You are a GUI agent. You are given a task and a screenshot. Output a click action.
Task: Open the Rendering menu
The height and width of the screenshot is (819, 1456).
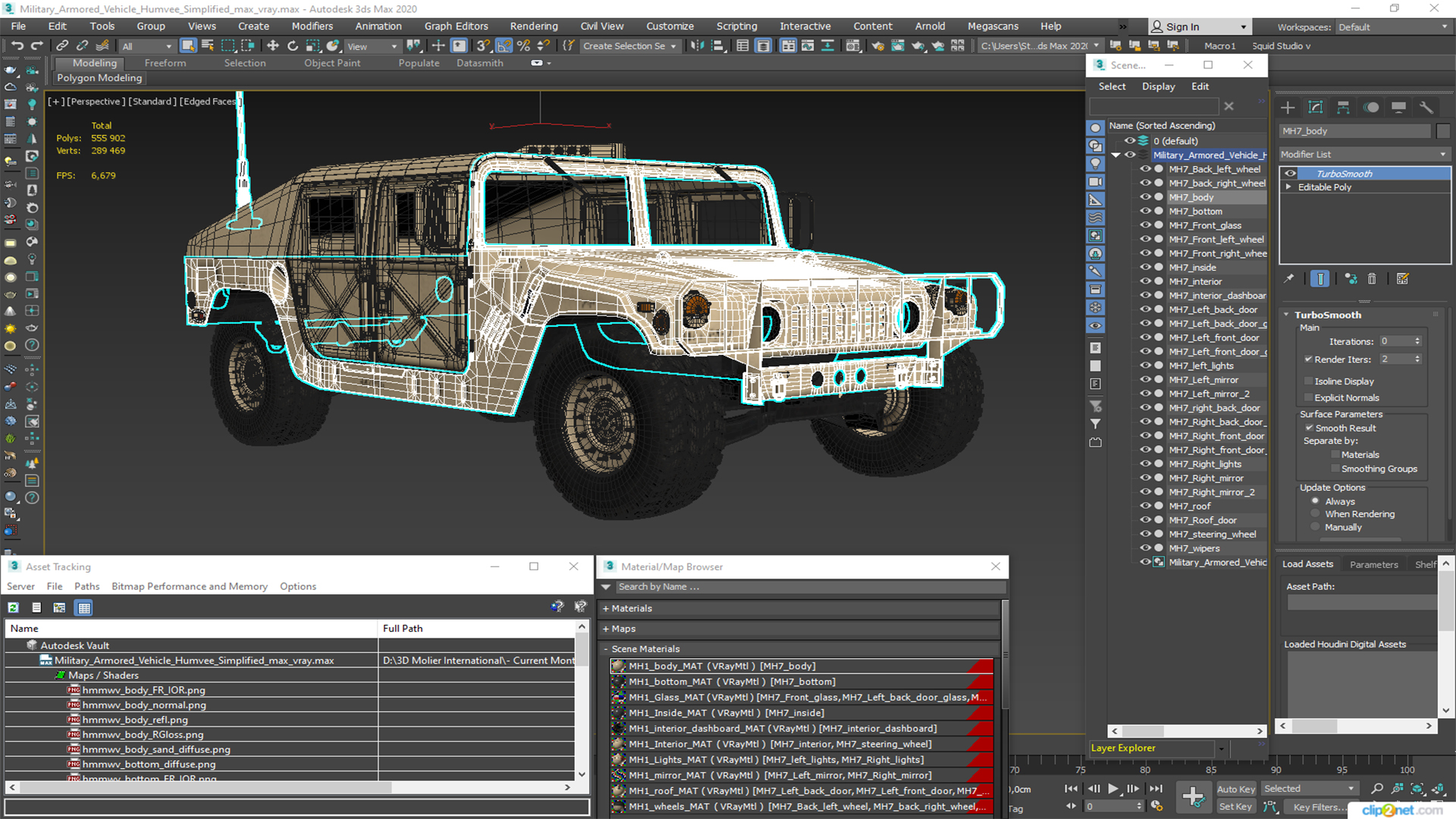click(533, 27)
